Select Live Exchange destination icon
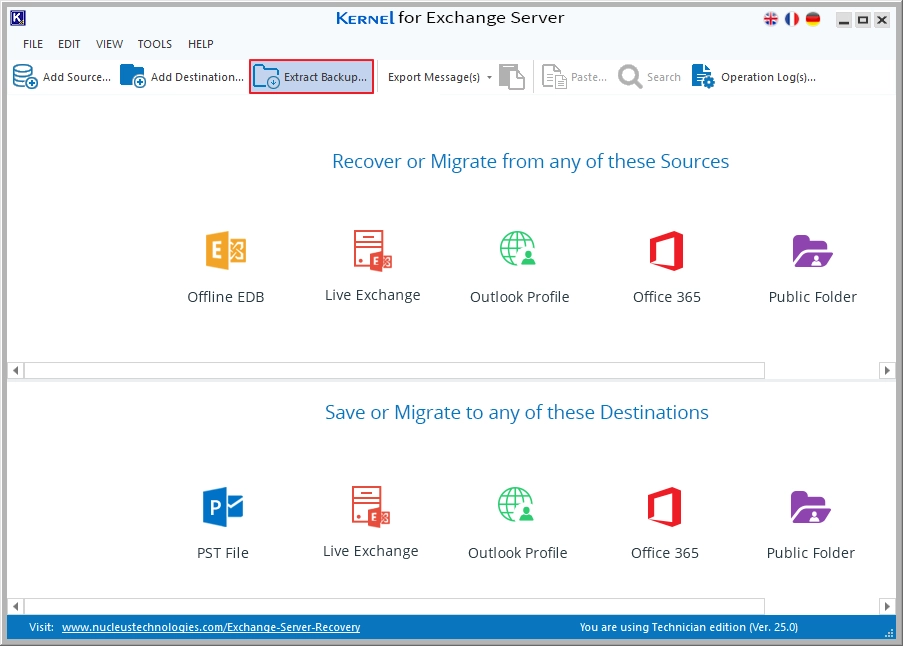The width and height of the screenshot is (903, 646). 371,506
